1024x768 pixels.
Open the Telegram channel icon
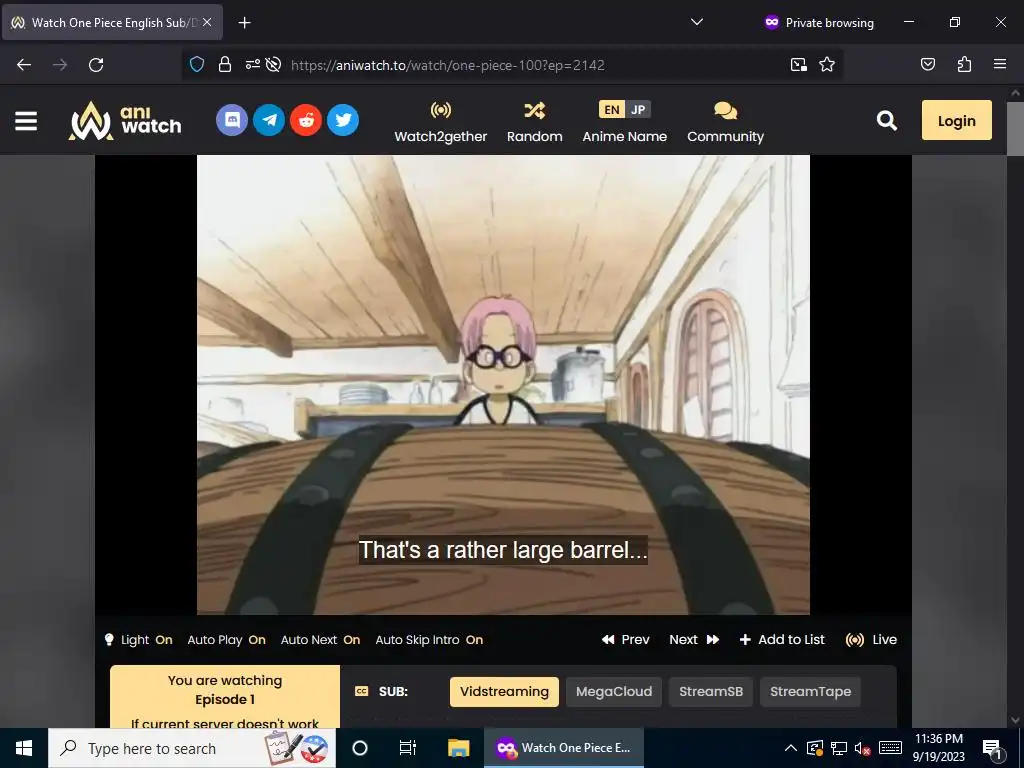(269, 120)
